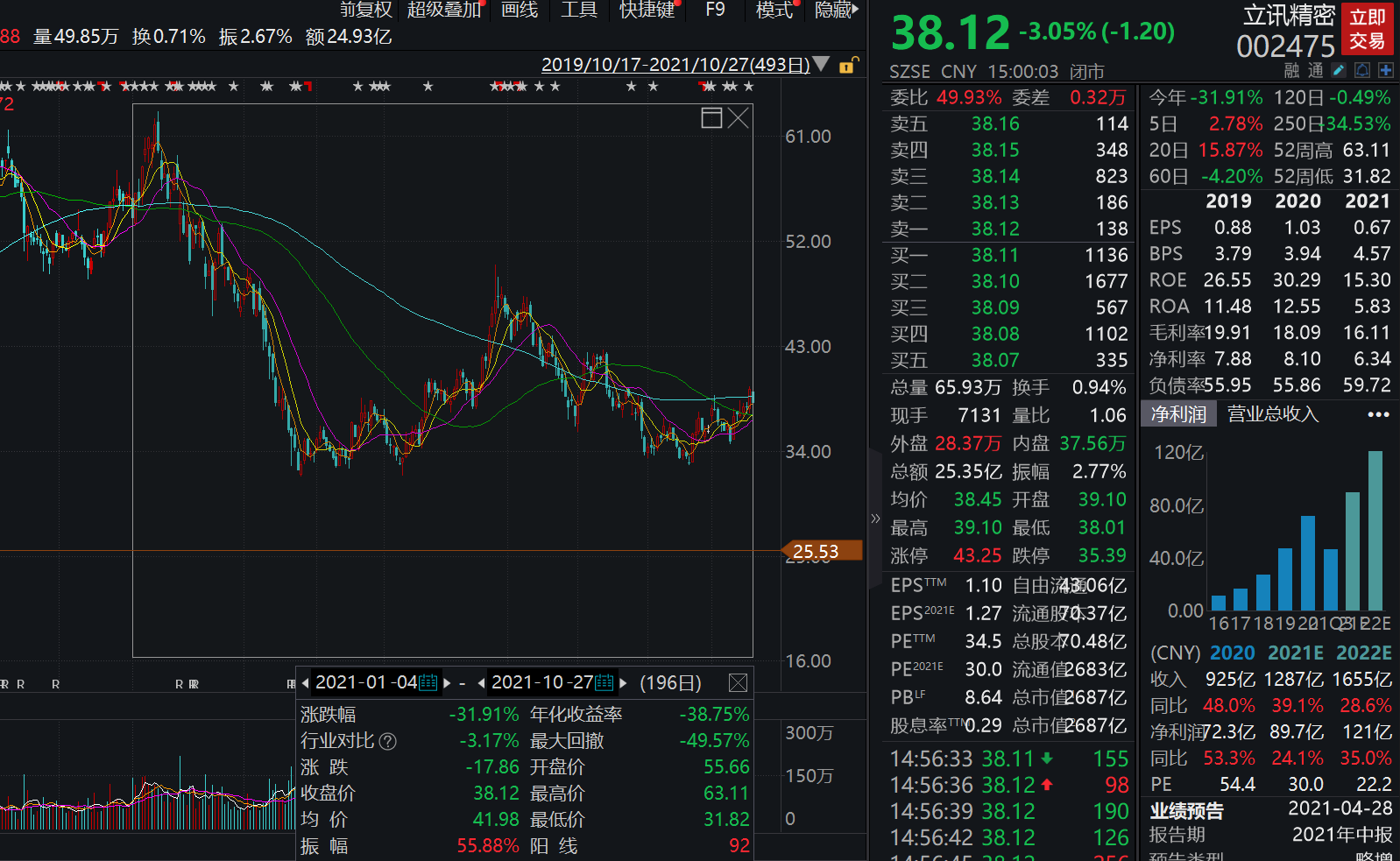Screen dimensions: 1400x861
Task: Open the end date calendar picker icon
Action: (605, 682)
